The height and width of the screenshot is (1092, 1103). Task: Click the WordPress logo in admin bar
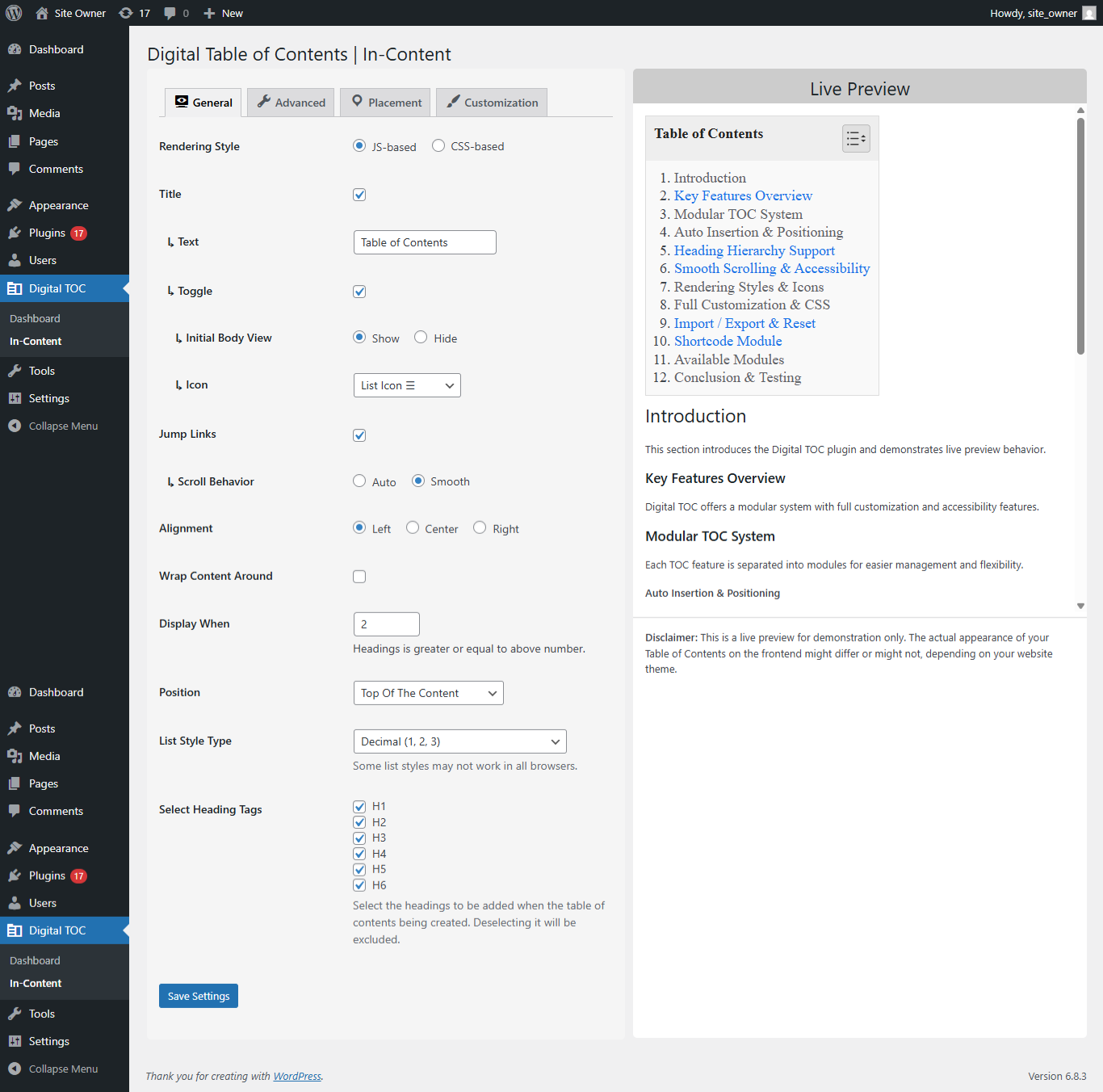click(x=13, y=12)
